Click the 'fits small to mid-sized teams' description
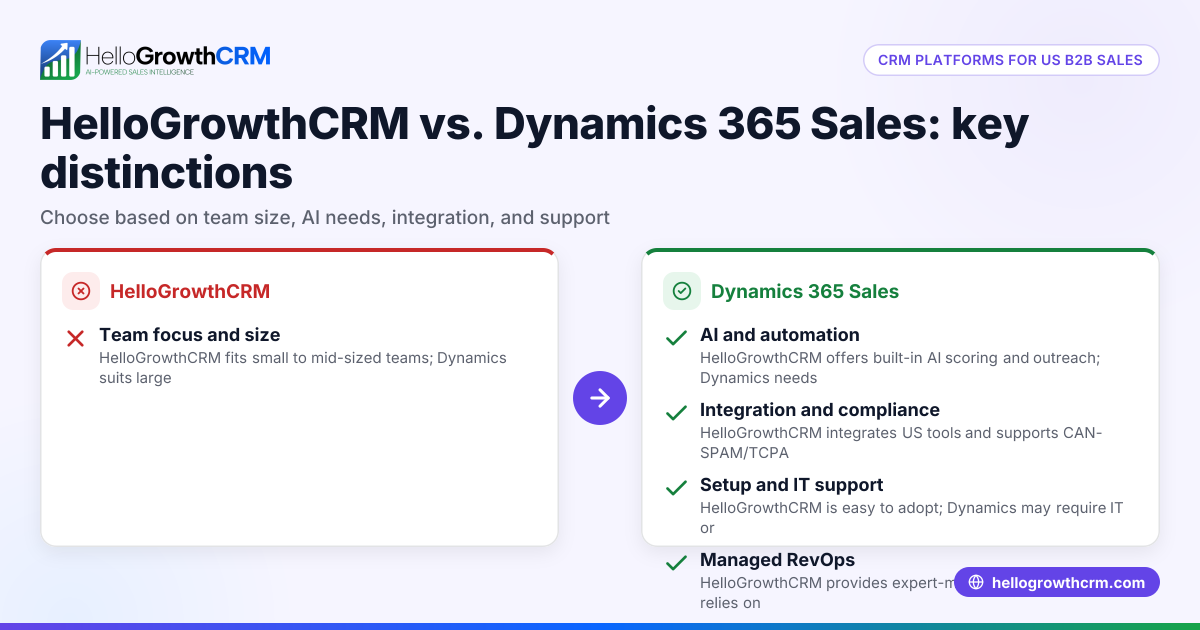This screenshot has height=630, width=1200. point(303,367)
